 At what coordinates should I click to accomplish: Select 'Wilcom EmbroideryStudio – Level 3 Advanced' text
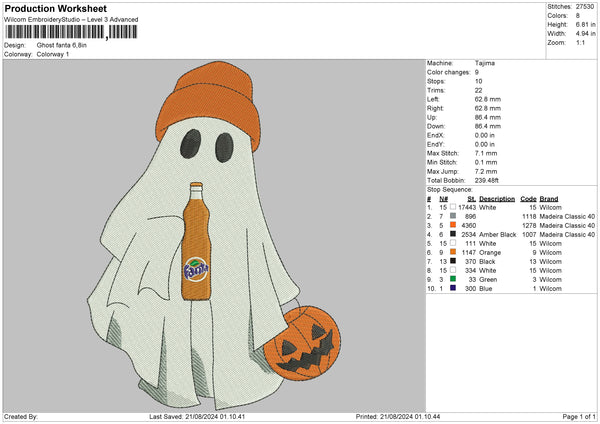point(71,20)
